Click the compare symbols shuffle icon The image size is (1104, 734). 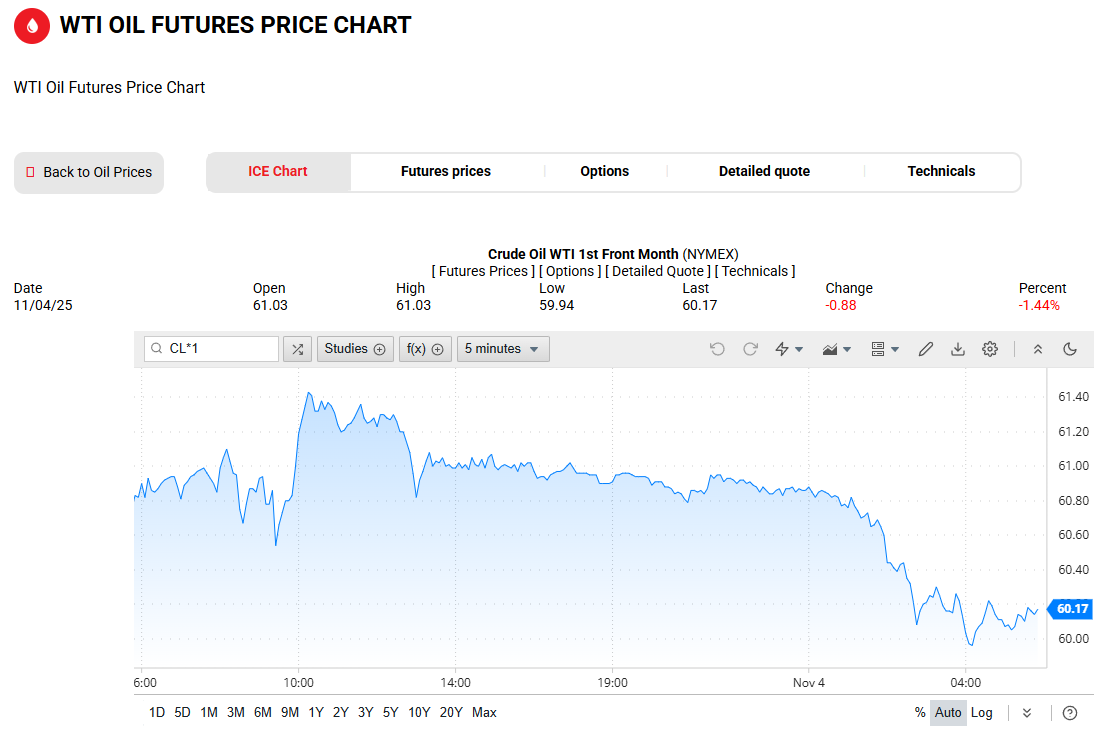pyautogui.click(x=297, y=349)
